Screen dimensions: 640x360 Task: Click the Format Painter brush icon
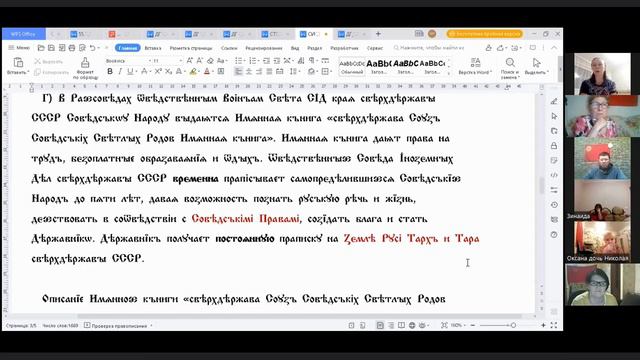(x=85, y=62)
